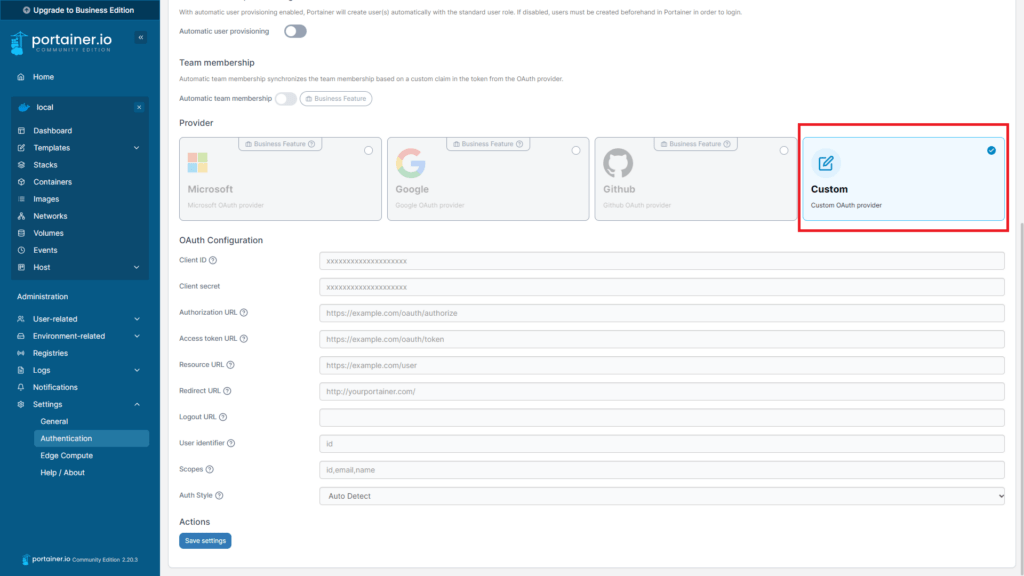Expand the Environment-related submenu chevron
This screenshot has height=576, width=1024.
click(x=137, y=336)
